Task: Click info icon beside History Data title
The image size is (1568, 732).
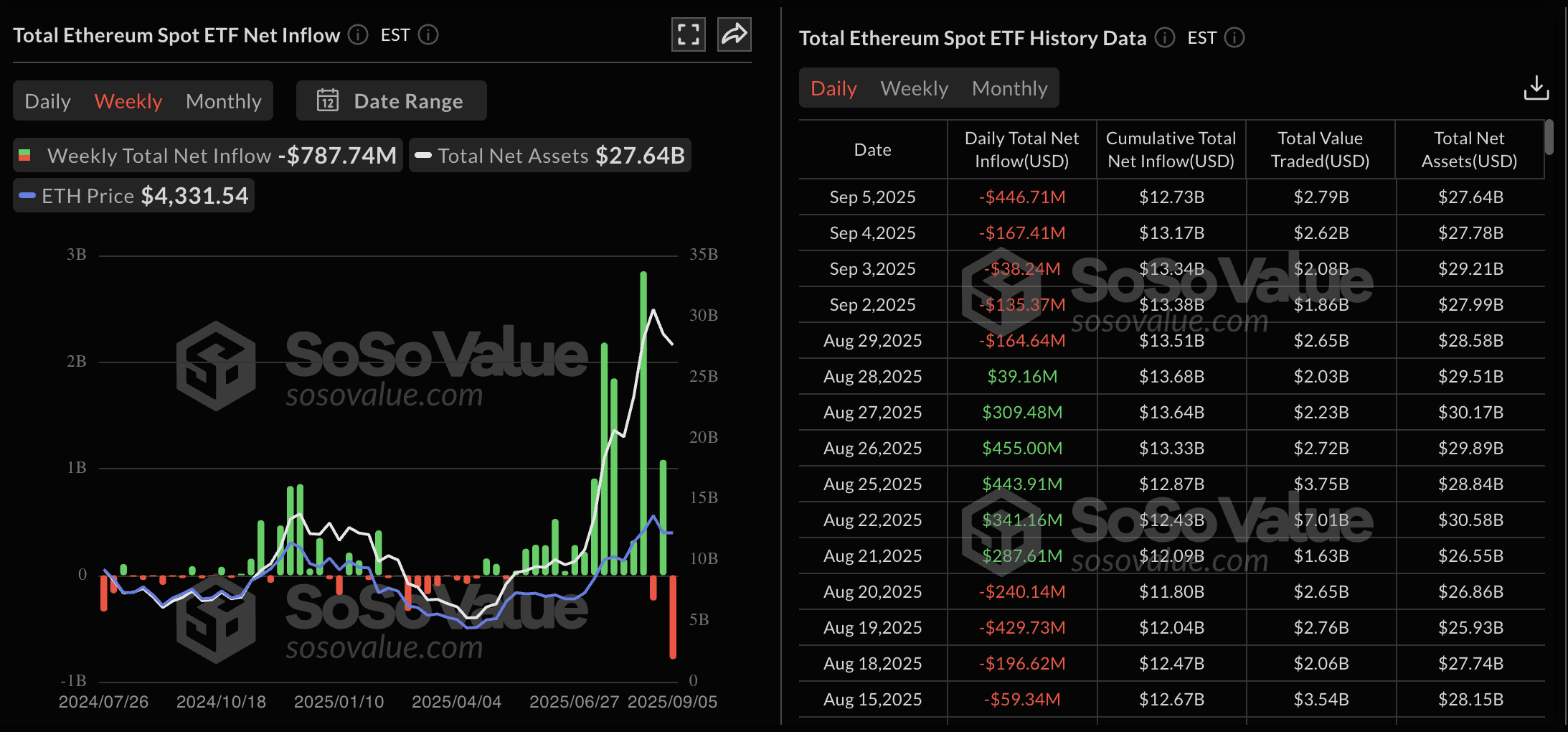Action: [x=1165, y=37]
